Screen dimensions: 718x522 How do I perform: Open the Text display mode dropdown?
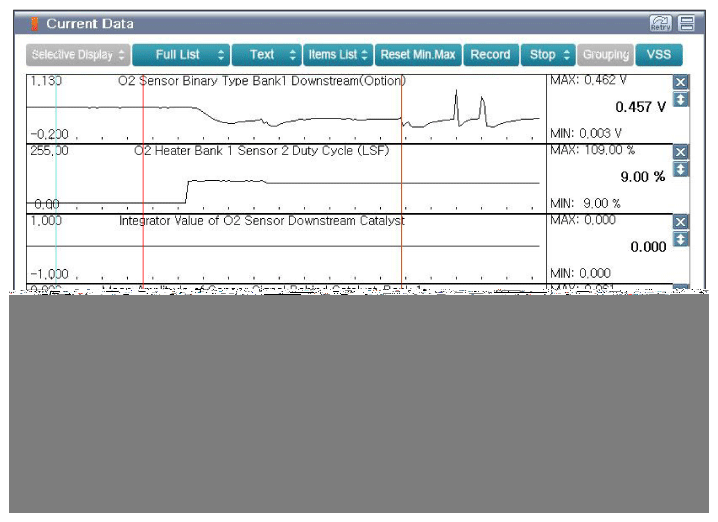(266, 55)
